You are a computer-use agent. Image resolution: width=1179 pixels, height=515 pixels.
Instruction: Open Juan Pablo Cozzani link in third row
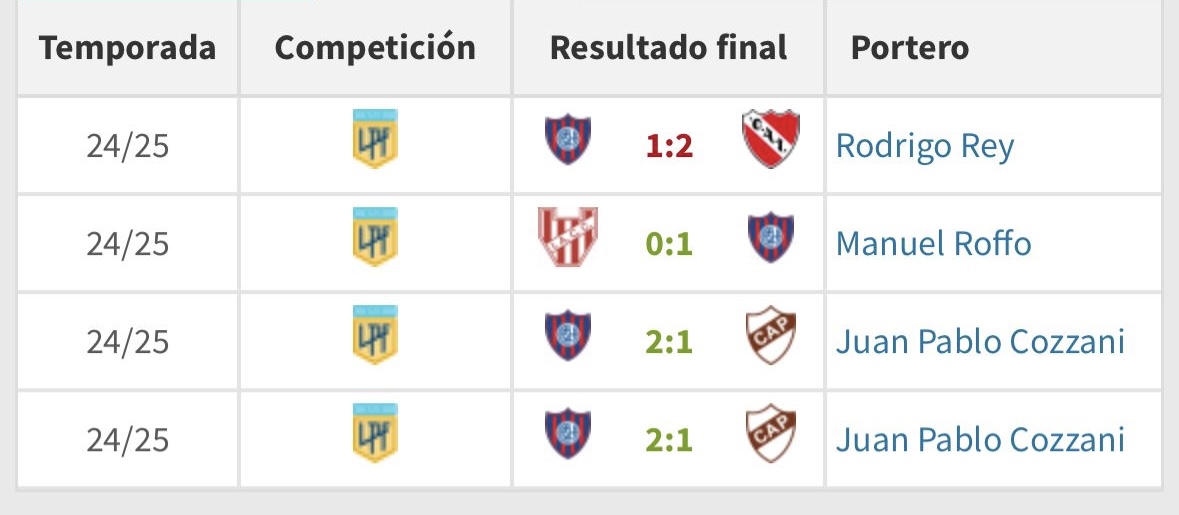pos(980,341)
